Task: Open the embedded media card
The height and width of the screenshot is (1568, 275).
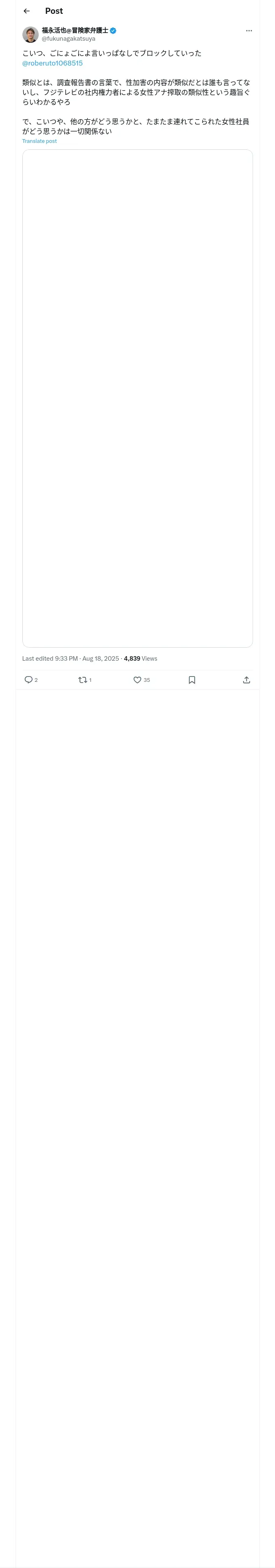Action: (x=137, y=398)
